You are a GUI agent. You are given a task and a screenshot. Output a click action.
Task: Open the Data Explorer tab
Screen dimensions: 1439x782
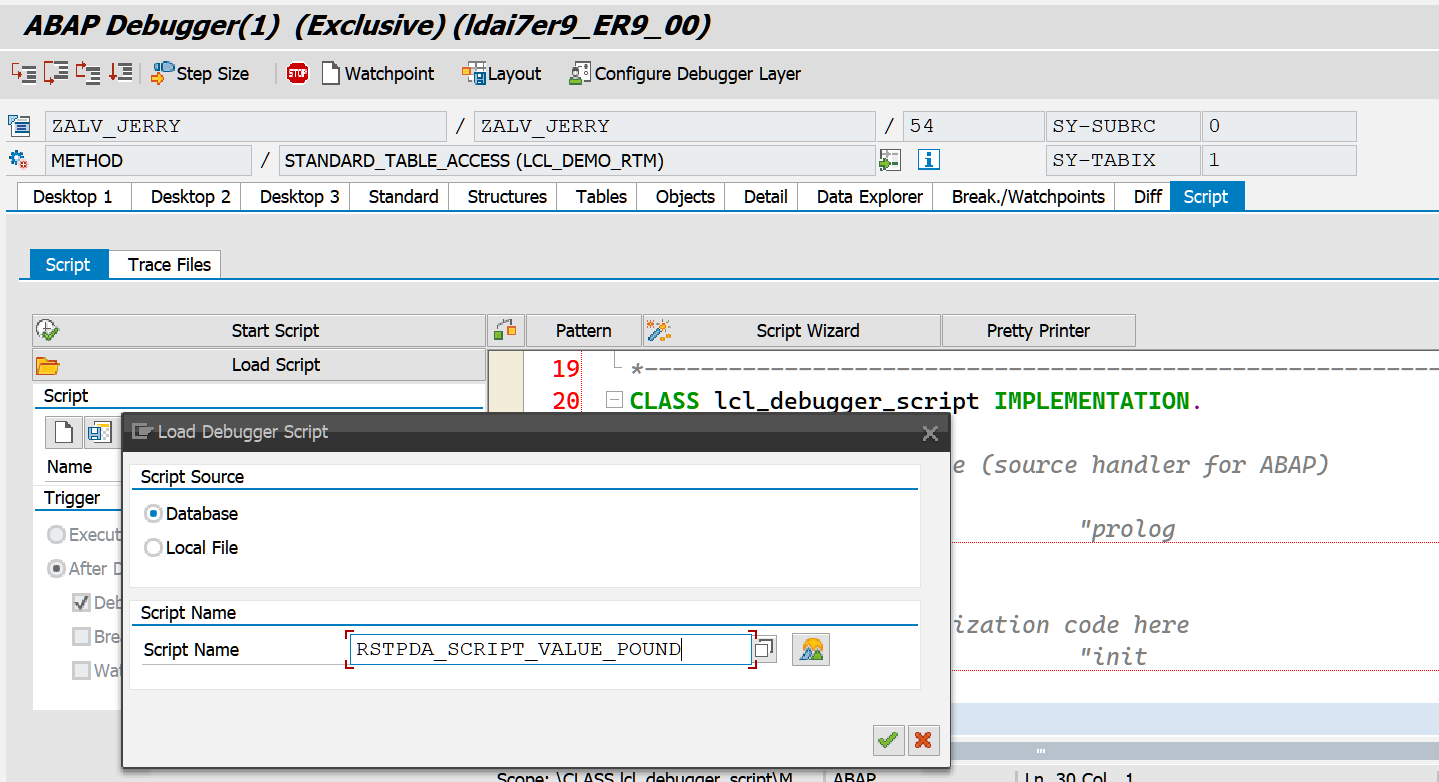870,197
